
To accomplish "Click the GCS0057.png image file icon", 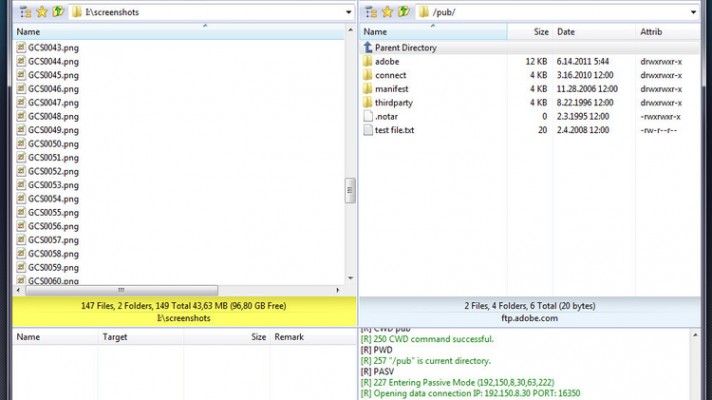I will 21,239.
